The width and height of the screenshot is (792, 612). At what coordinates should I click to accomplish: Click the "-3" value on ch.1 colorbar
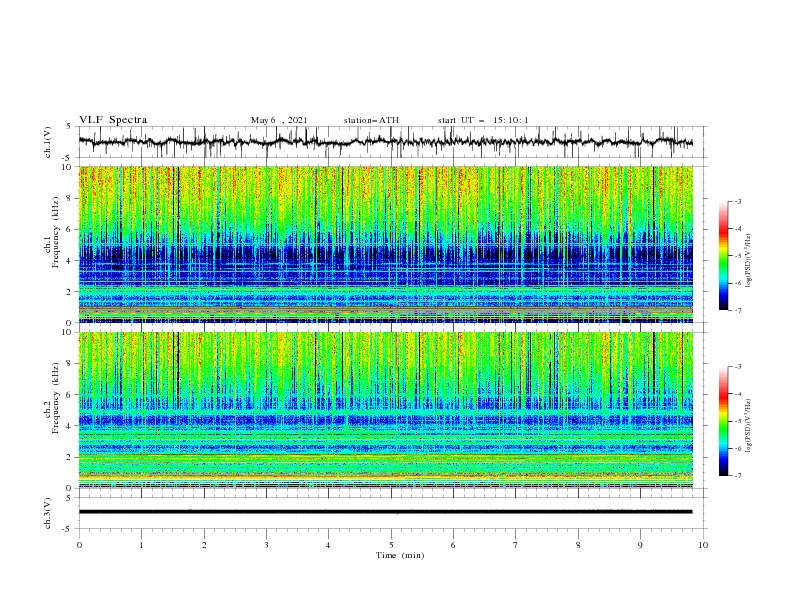pos(737,201)
